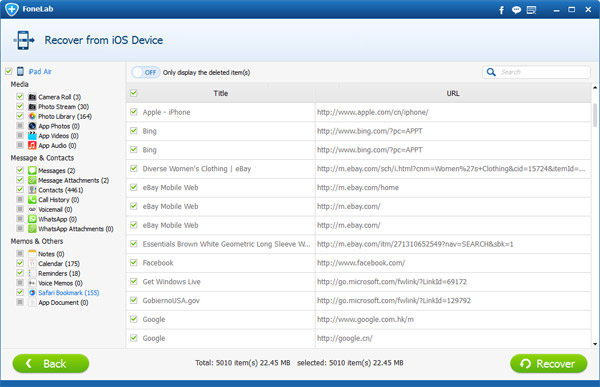
Task: Click the green Back button
Action: pos(51,363)
